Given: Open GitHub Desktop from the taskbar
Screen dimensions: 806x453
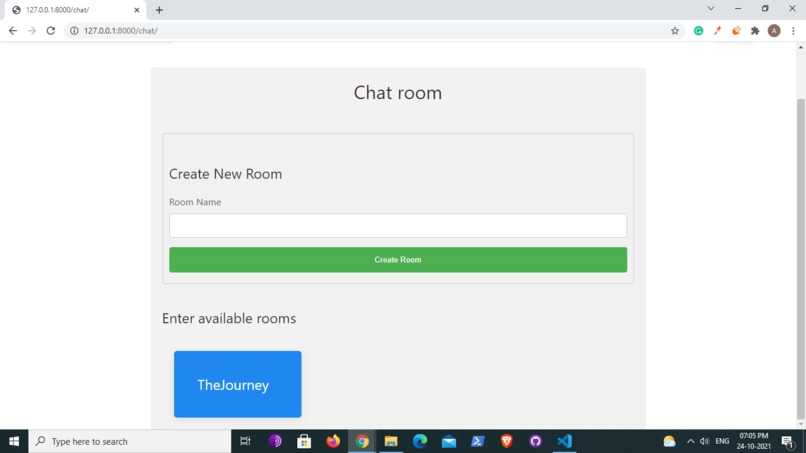Looking at the screenshot, I should point(536,441).
